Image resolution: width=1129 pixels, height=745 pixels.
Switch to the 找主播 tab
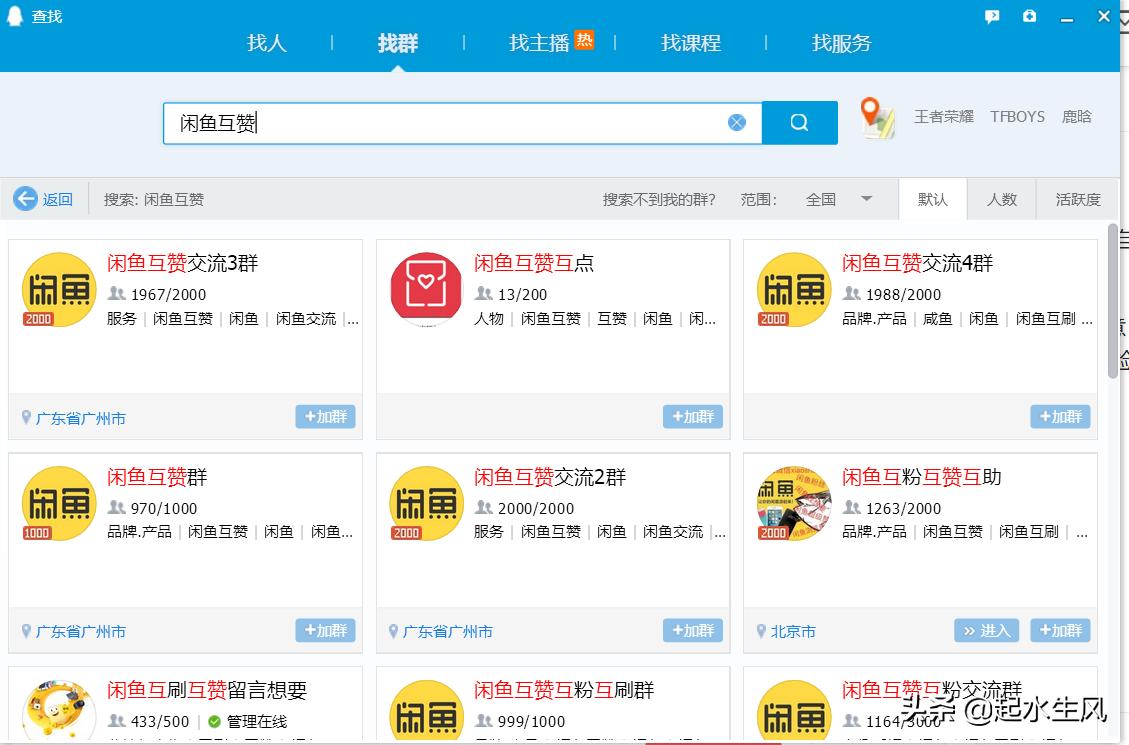539,43
